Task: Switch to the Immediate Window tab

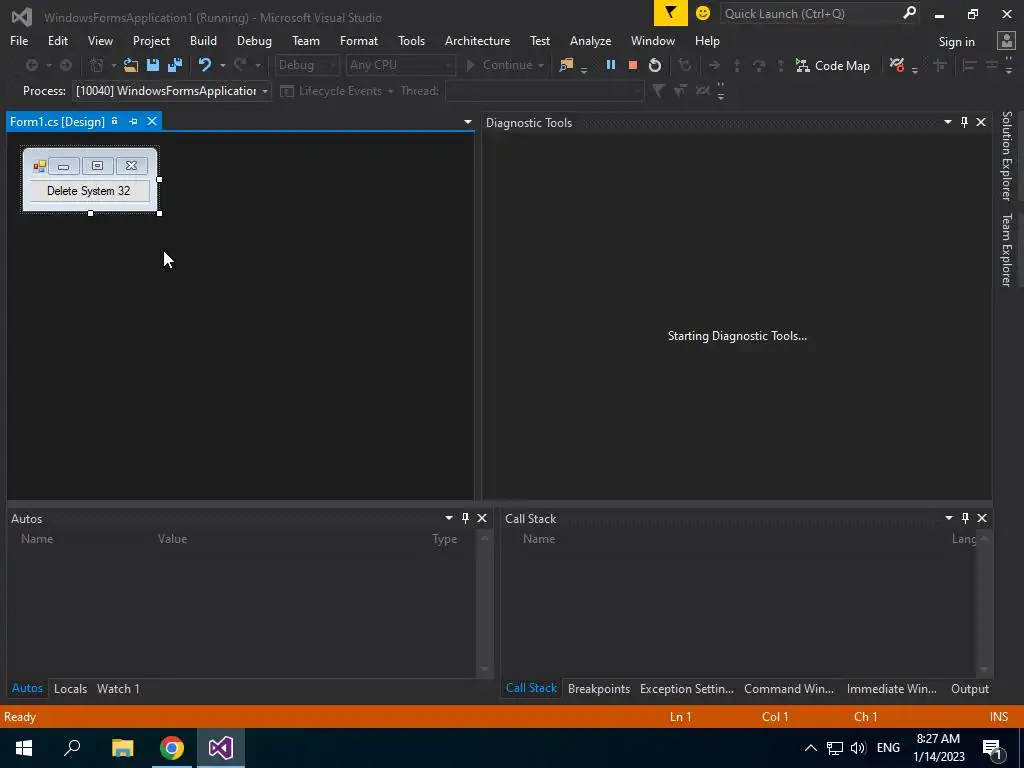Action: [x=891, y=688]
